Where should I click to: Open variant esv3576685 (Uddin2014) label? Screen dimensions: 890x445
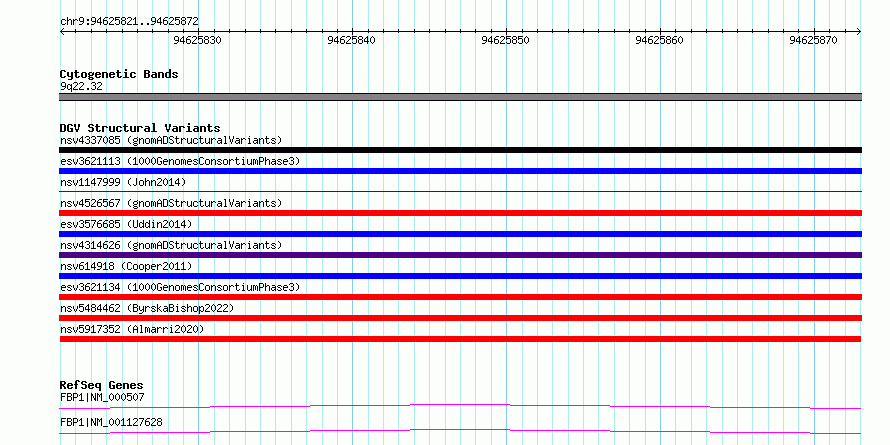coord(126,224)
